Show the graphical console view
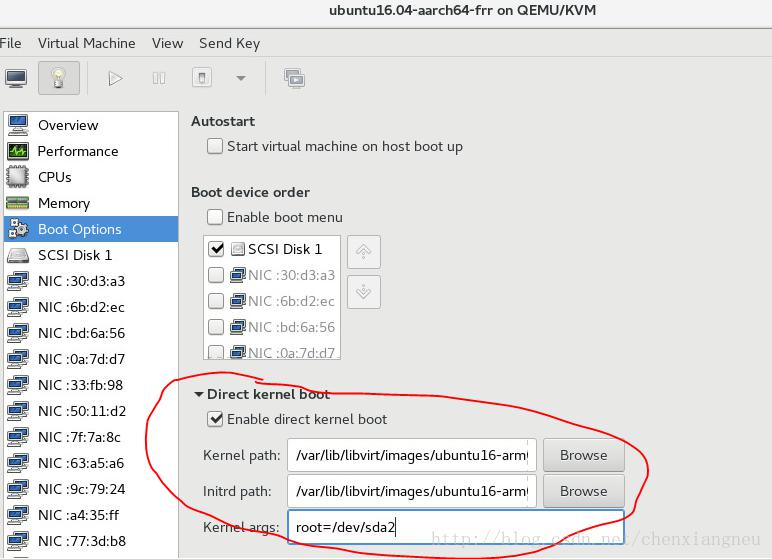772x559 pixels. [16, 78]
